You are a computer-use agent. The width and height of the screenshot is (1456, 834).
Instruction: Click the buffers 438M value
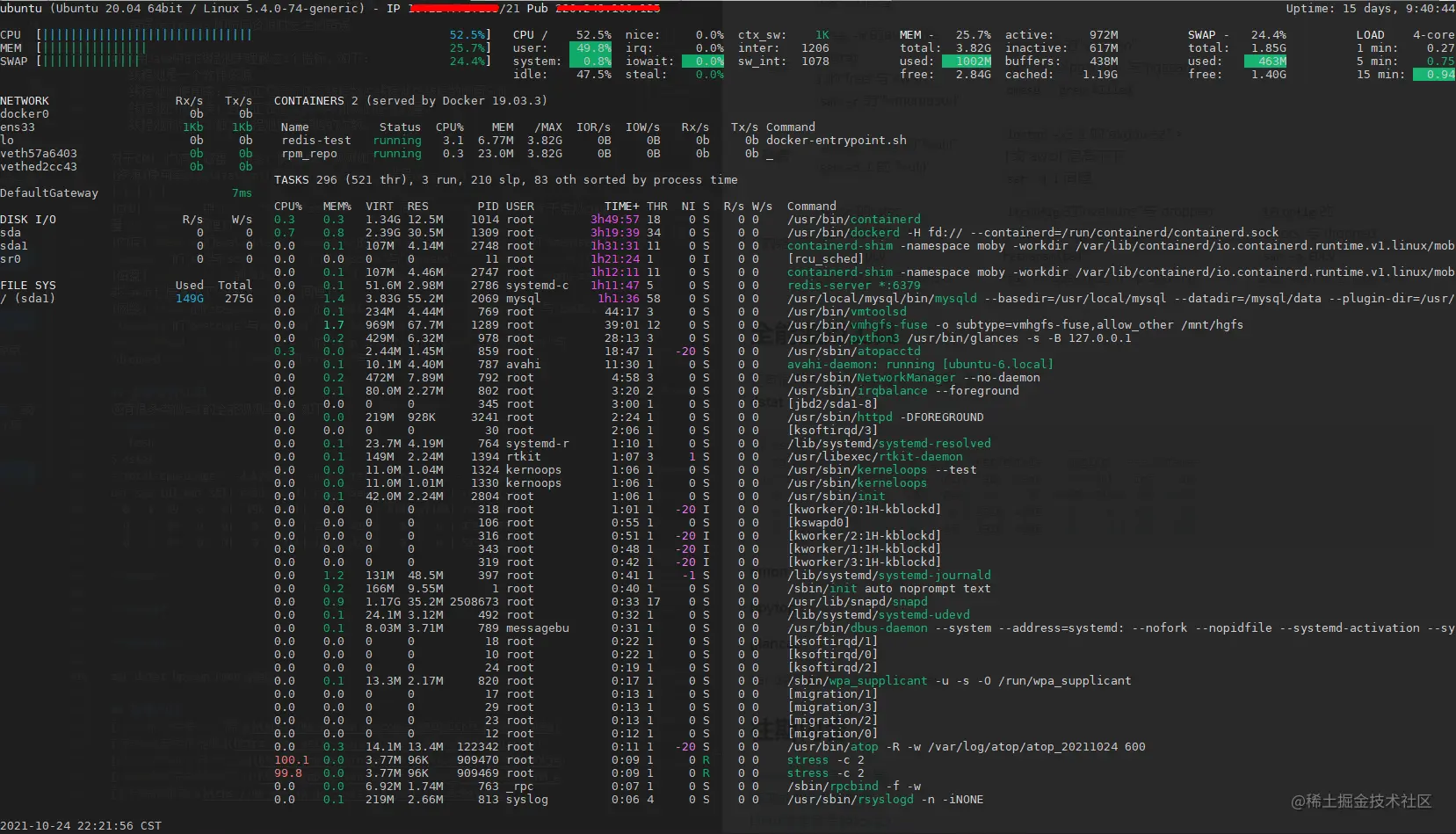[1104, 62]
